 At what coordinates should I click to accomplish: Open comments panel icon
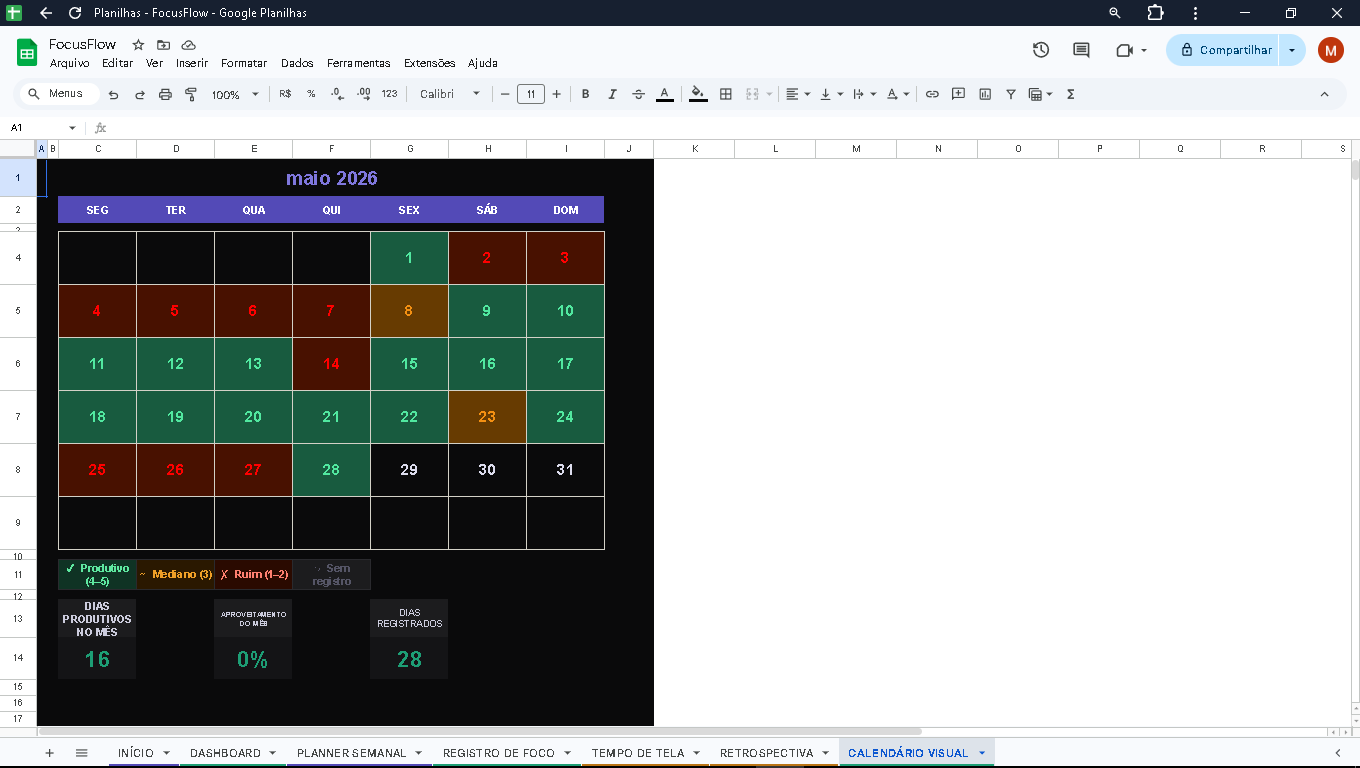tap(1081, 50)
